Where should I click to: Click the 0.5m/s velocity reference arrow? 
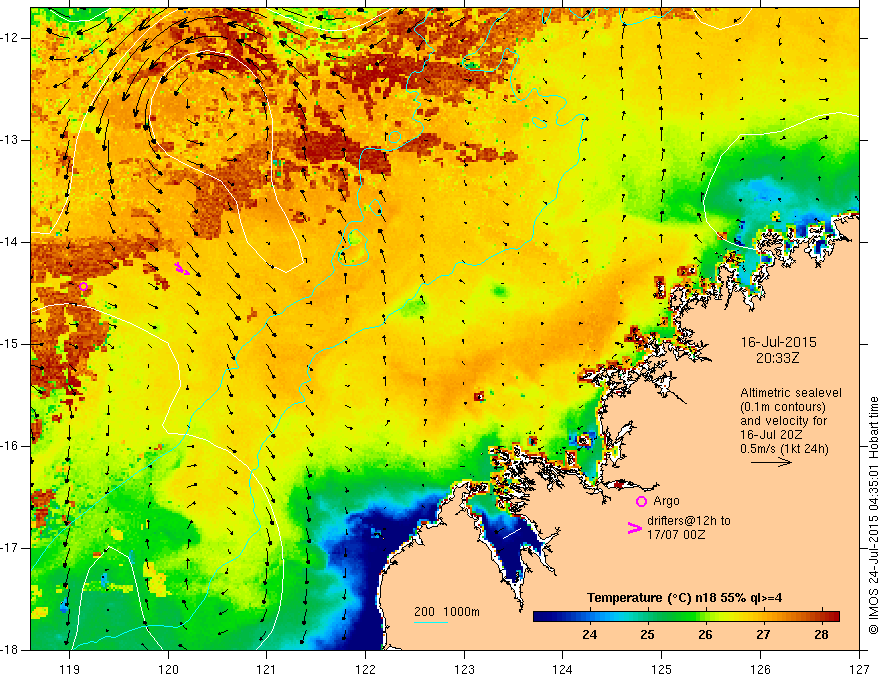point(771,462)
